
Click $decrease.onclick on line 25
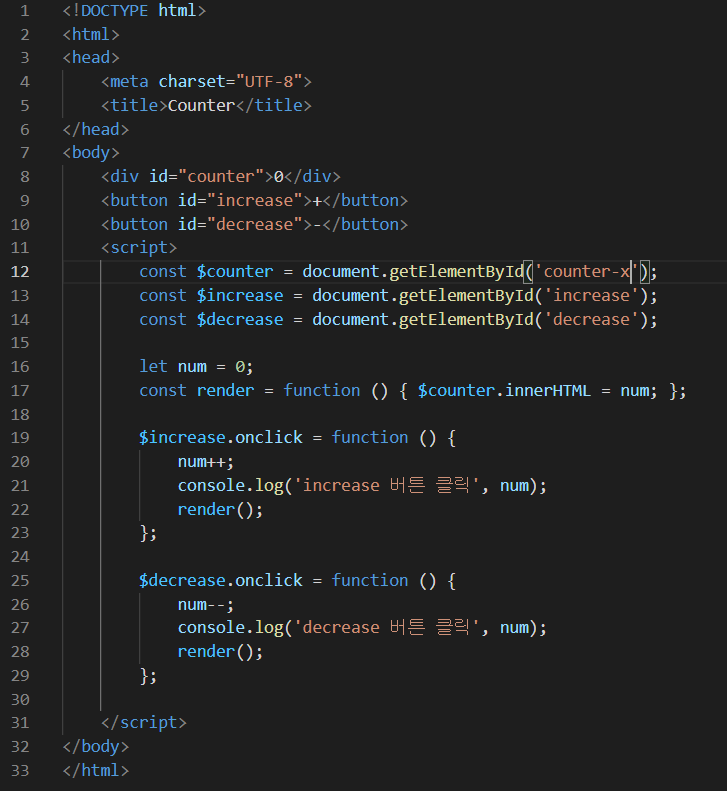click(x=221, y=581)
